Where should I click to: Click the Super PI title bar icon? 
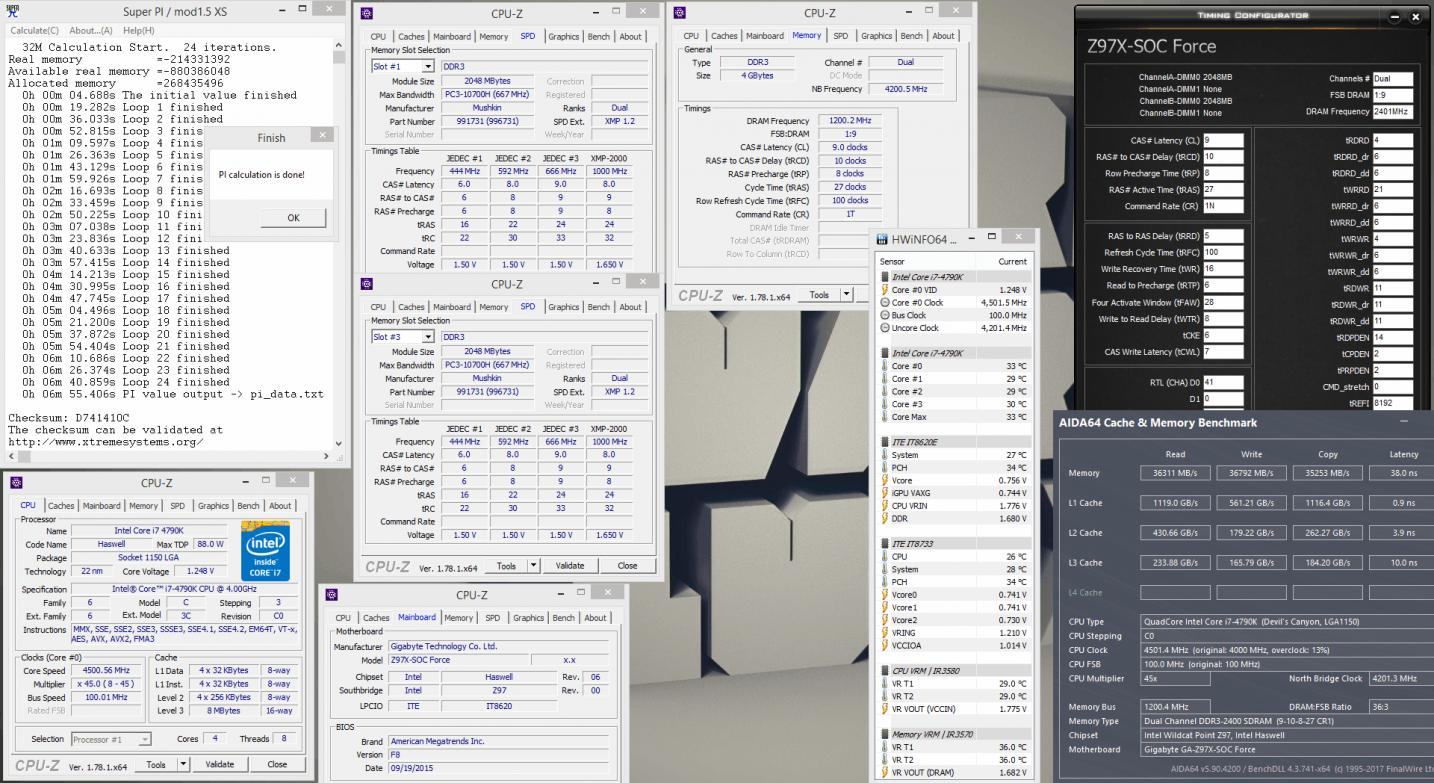[13, 11]
